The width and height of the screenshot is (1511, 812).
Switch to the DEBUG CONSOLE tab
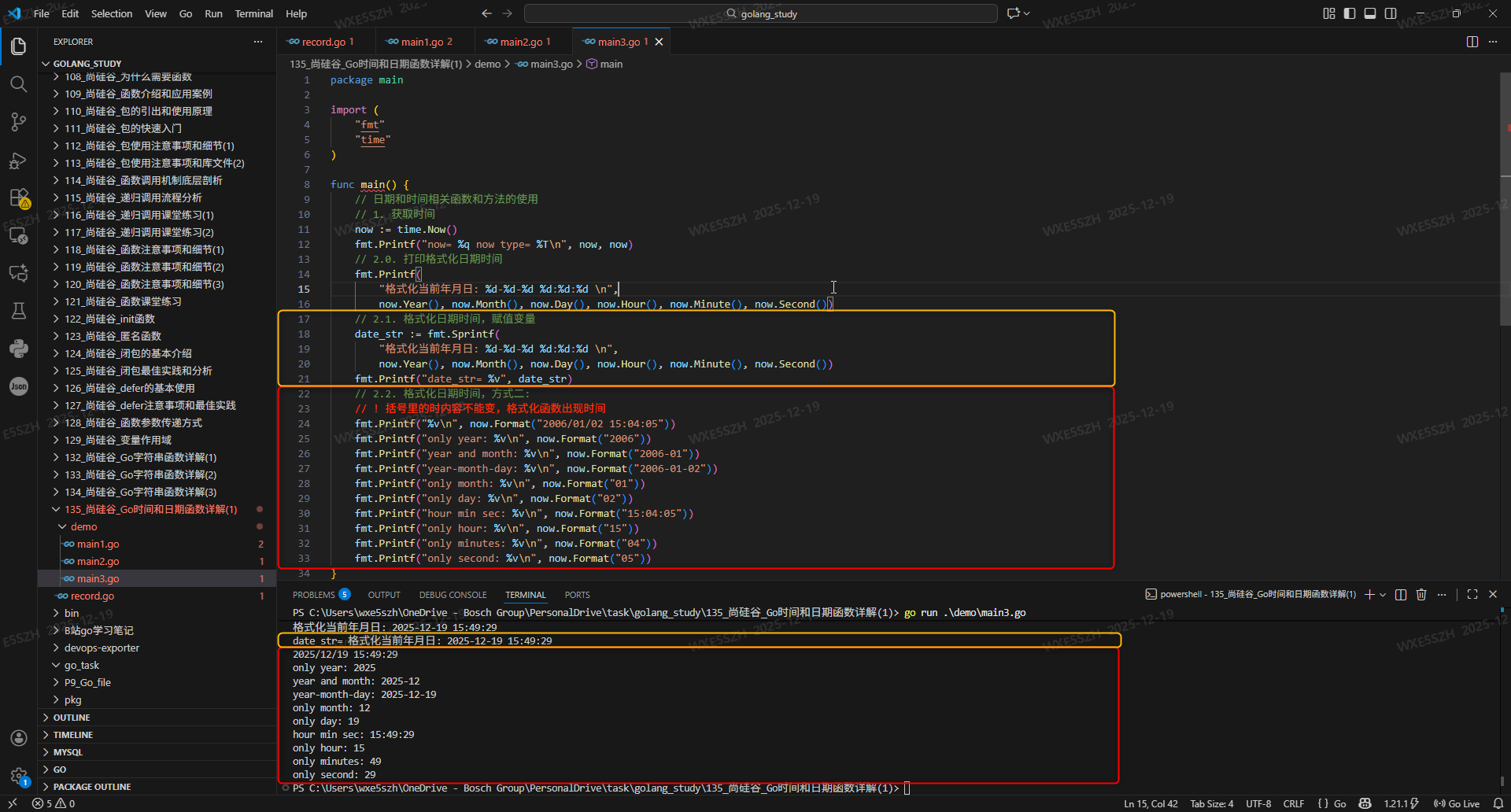tap(453, 595)
